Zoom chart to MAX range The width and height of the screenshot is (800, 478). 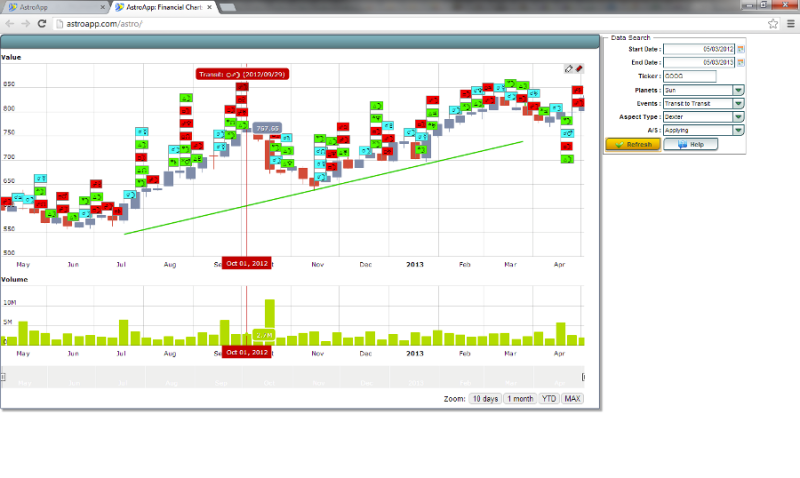(572, 399)
